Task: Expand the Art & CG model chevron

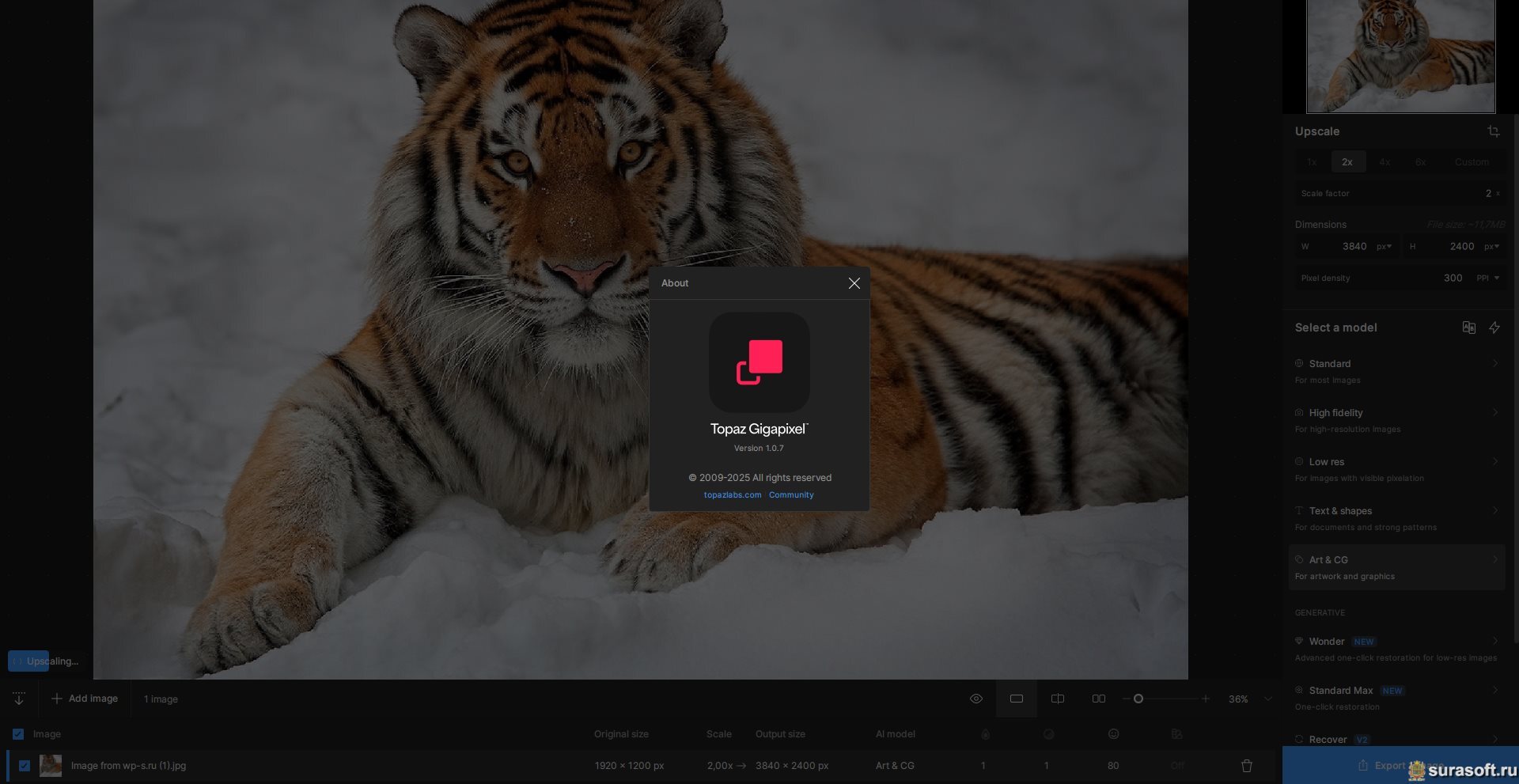Action: click(1495, 560)
